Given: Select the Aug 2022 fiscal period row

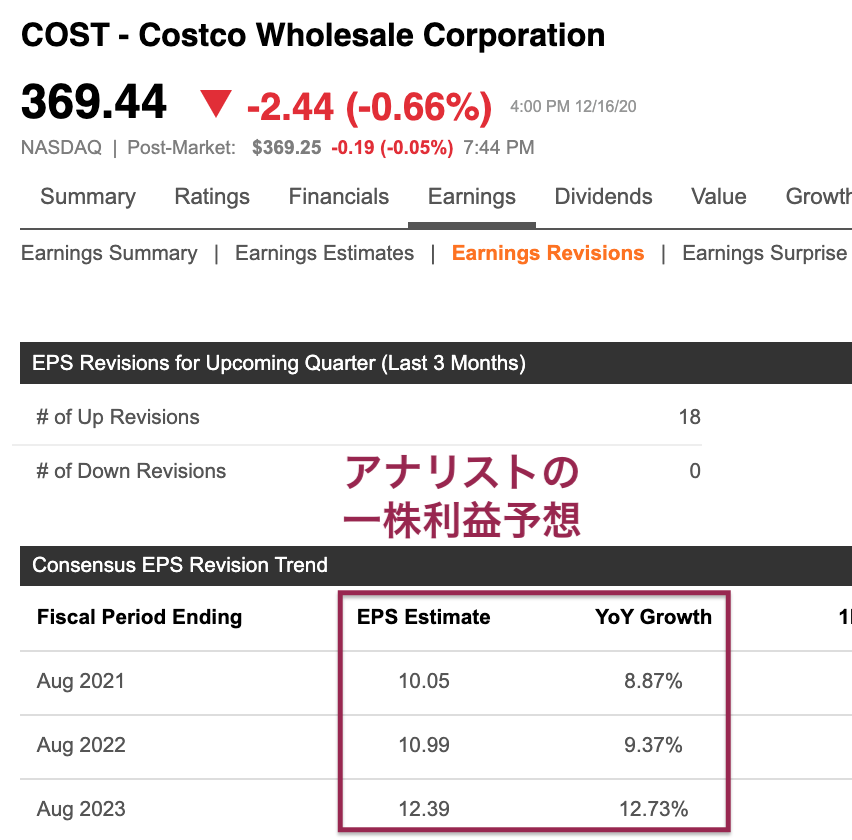Looking at the screenshot, I should pyautogui.click(x=436, y=745).
